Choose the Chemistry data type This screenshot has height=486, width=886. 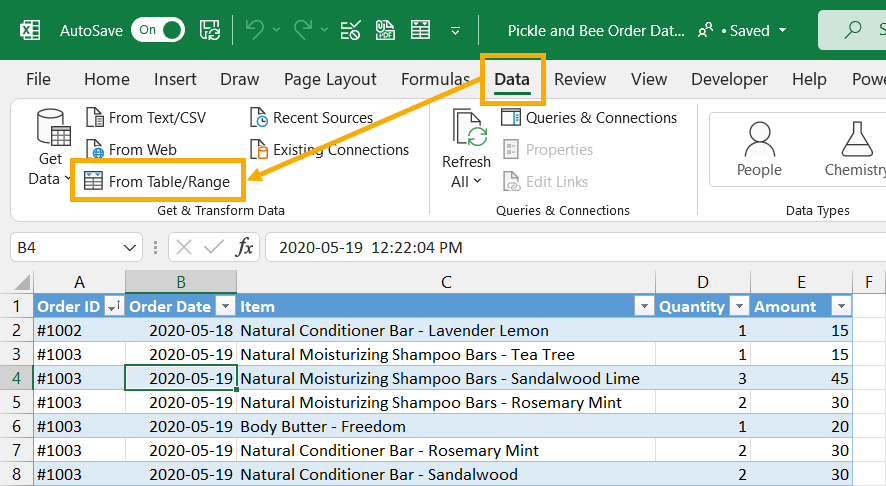(855, 149)
